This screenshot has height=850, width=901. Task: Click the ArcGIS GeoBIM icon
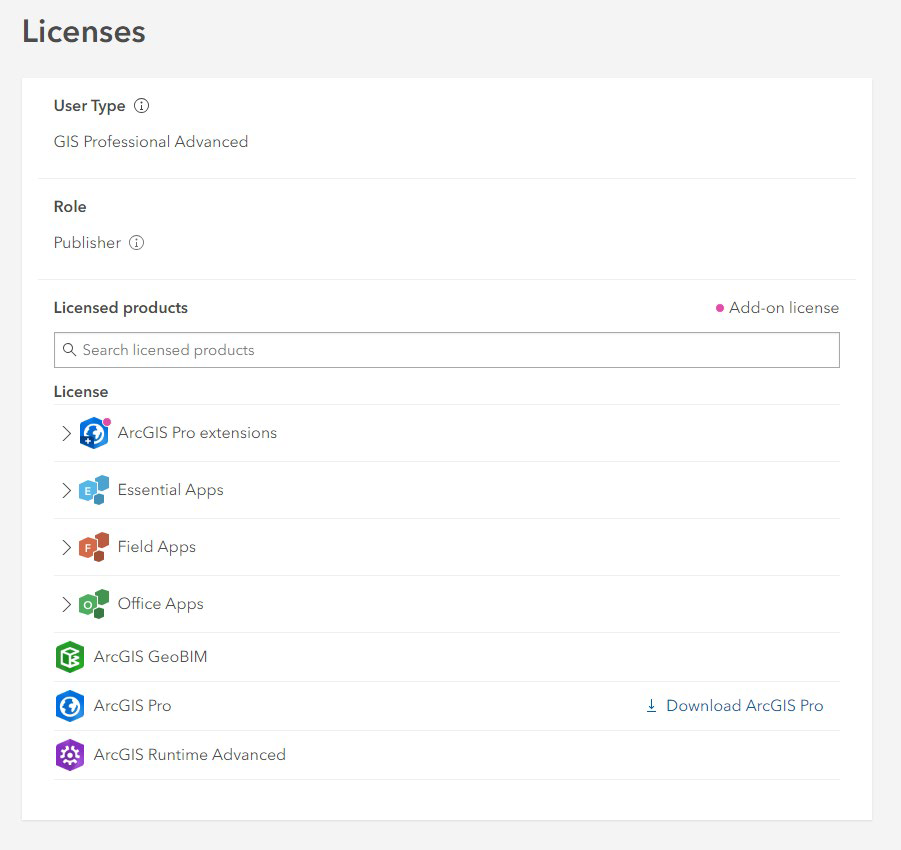[70, 657]
